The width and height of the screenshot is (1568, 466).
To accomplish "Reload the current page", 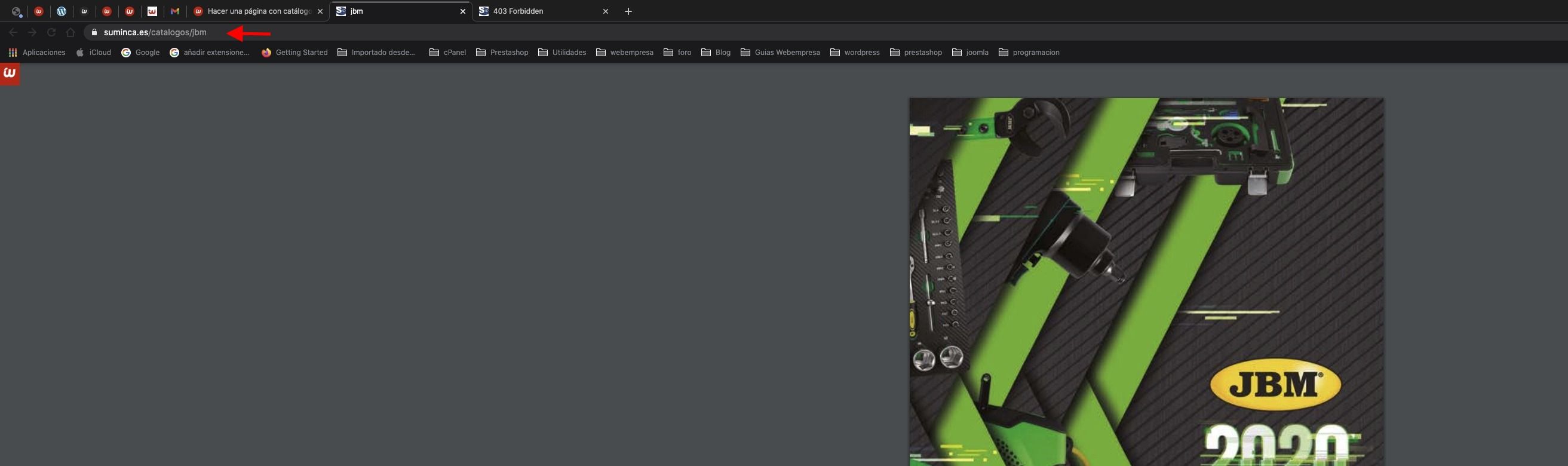I will [52, 32].
